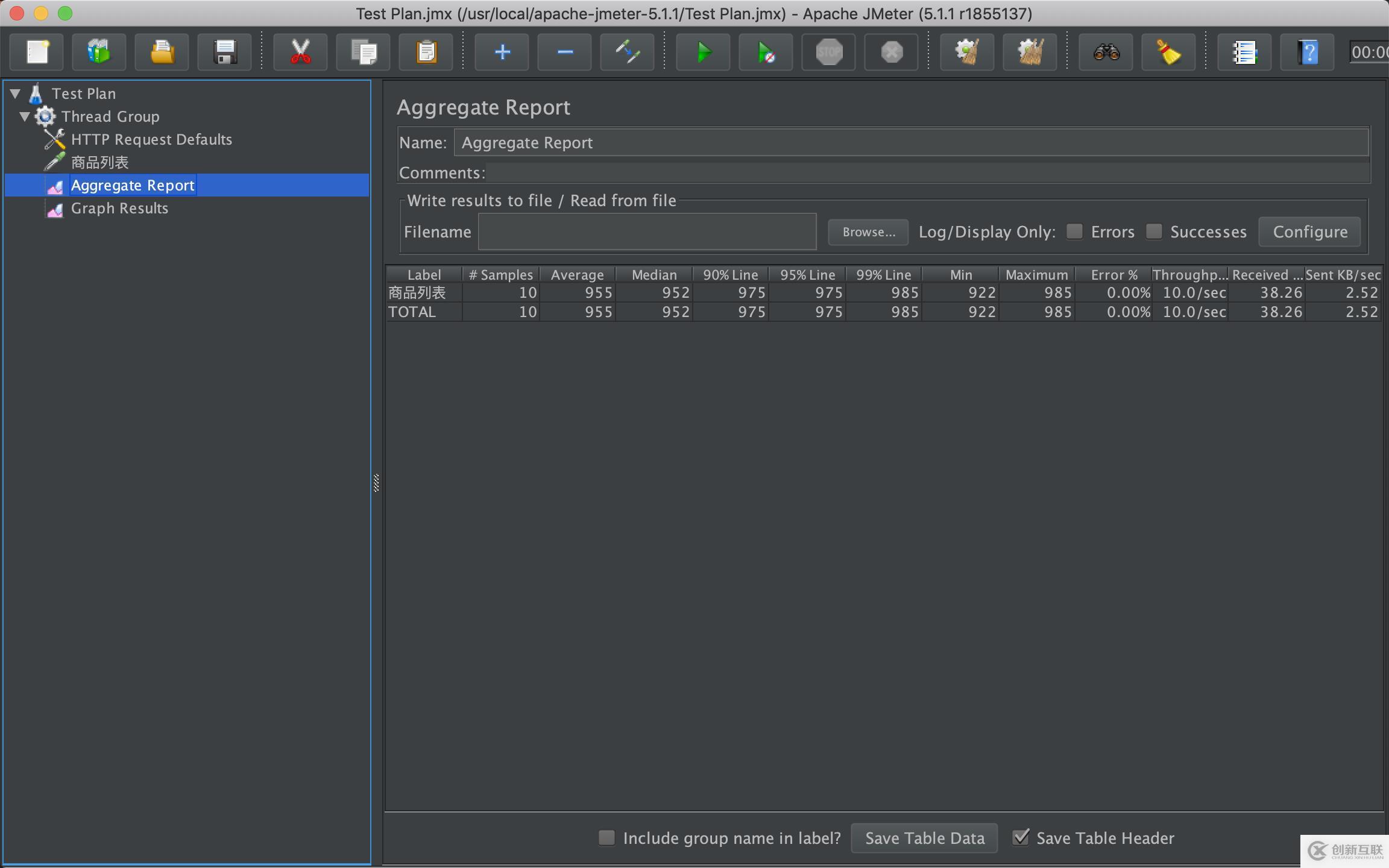The width and height of the screenshot is (1389, 868).
Task: Click Start no pauses toolbar icon
Action: pos(765,52)
